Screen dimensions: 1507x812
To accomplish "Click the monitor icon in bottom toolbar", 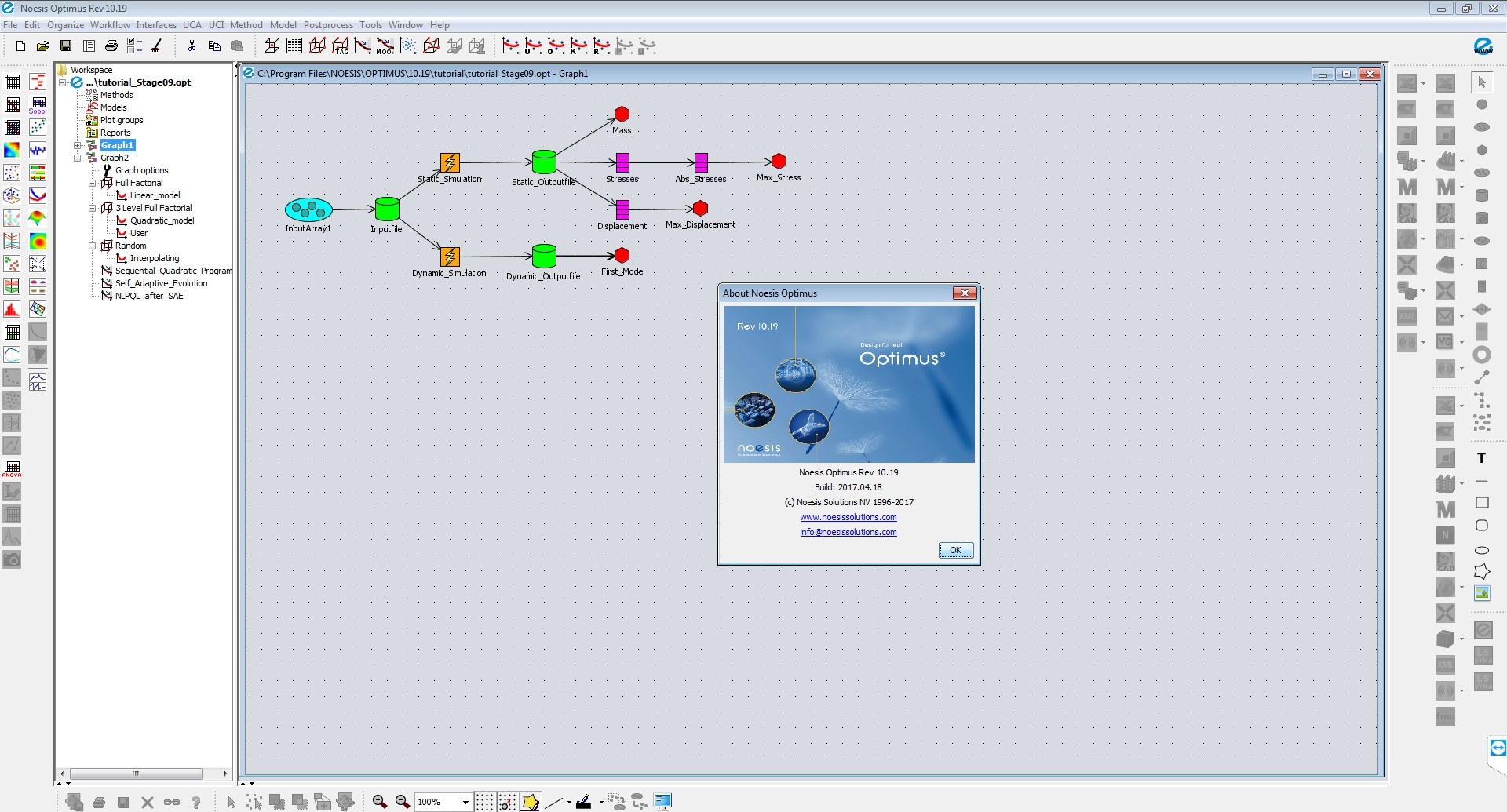I will tap(662, 801).
